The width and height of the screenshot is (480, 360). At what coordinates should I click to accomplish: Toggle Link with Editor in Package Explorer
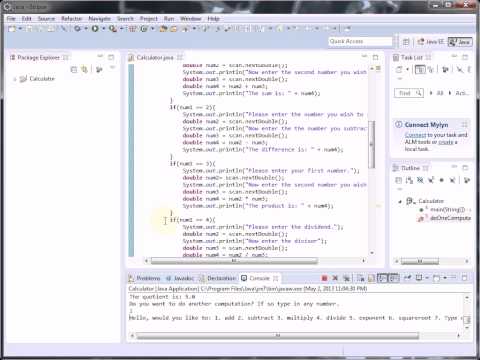[85, 69]
